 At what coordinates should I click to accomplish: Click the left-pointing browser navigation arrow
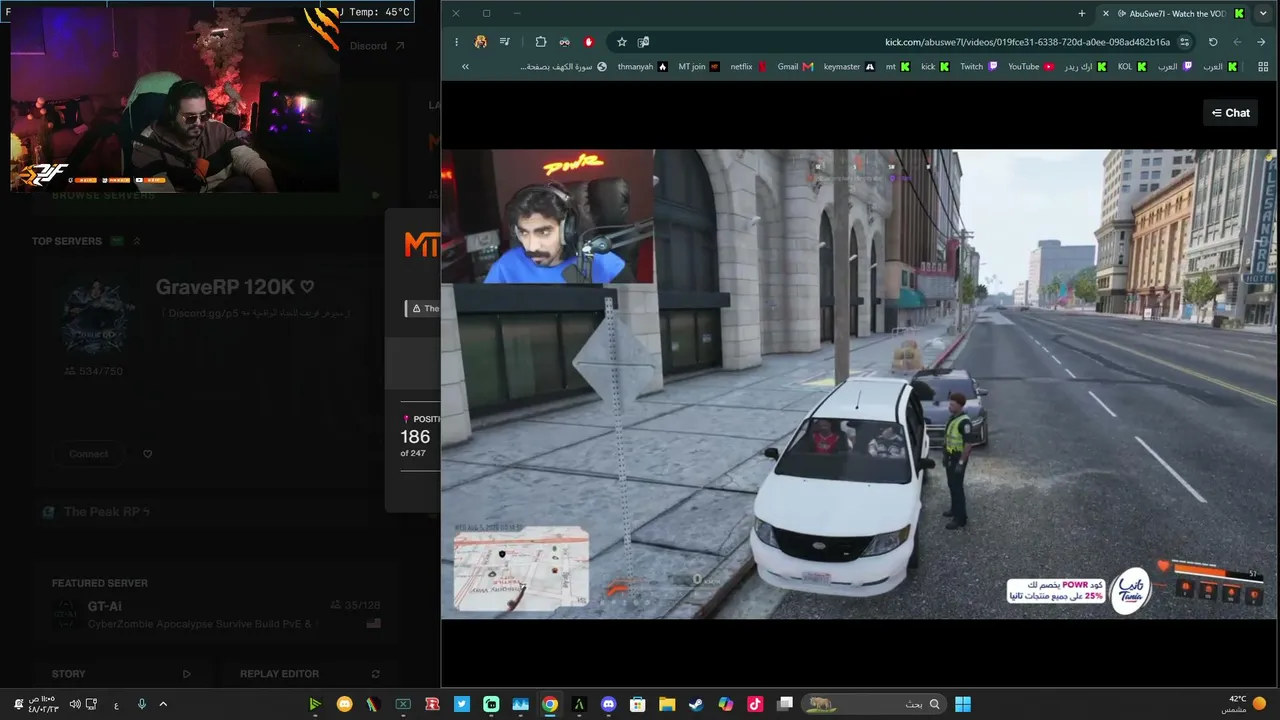pyautogui.click(x=1237, y=42)
